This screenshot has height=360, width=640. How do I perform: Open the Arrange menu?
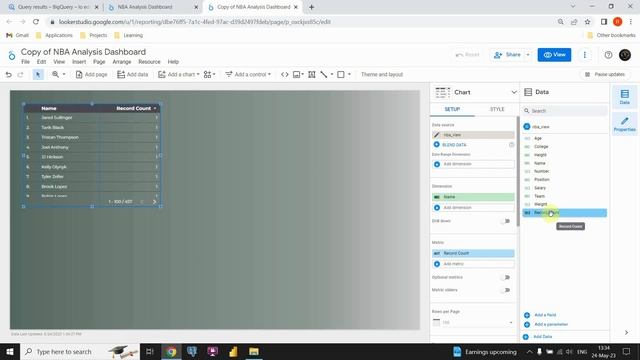click(x=122, y=62)
